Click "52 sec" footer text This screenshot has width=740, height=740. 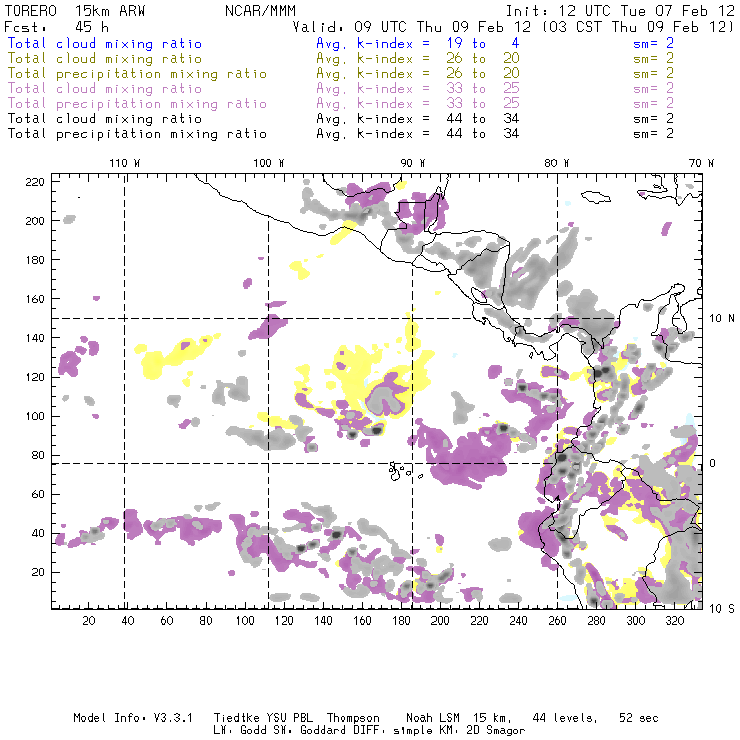[639, 718]
